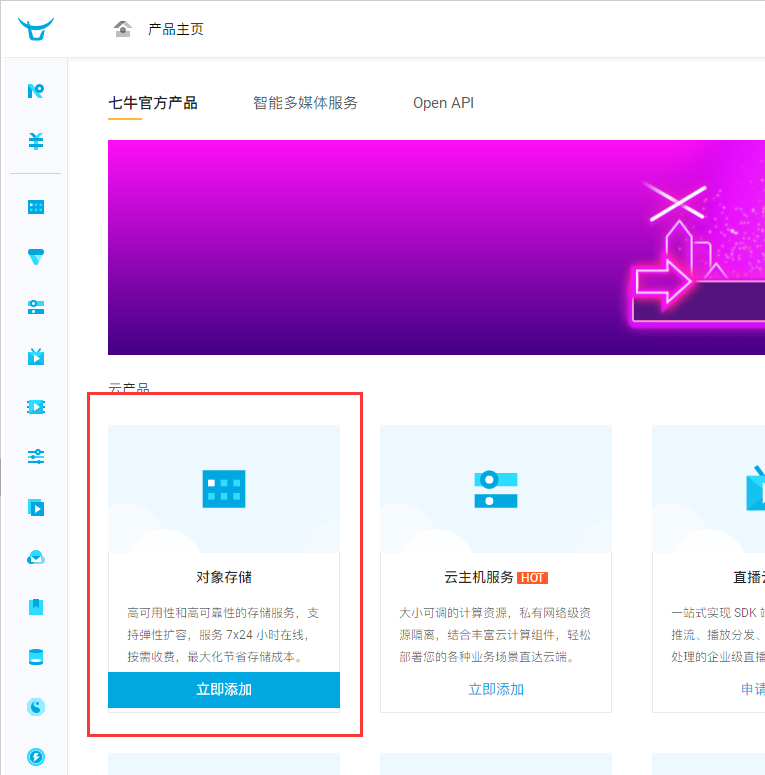Click the 对象存储 card title

[x=224, y=577]
